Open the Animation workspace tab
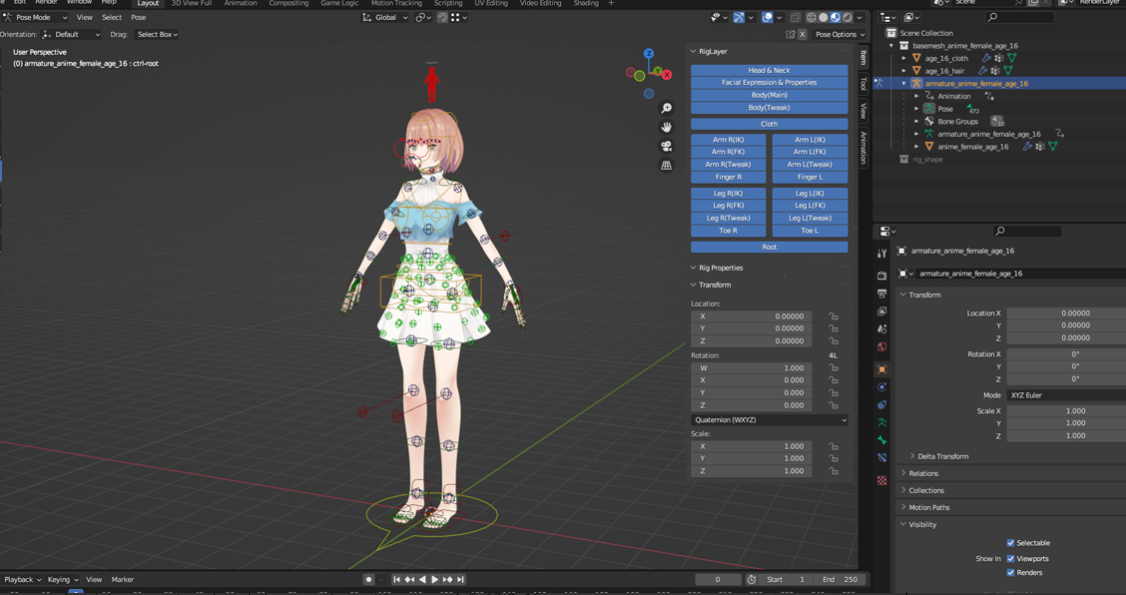 [240, 4]
